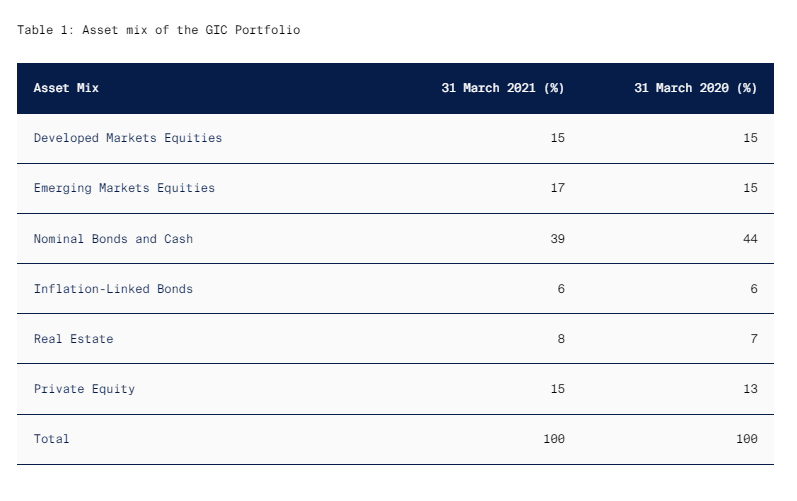Click the Nominal Bonds and Cash label
The image size is (797, 501).
pos(113,239)
